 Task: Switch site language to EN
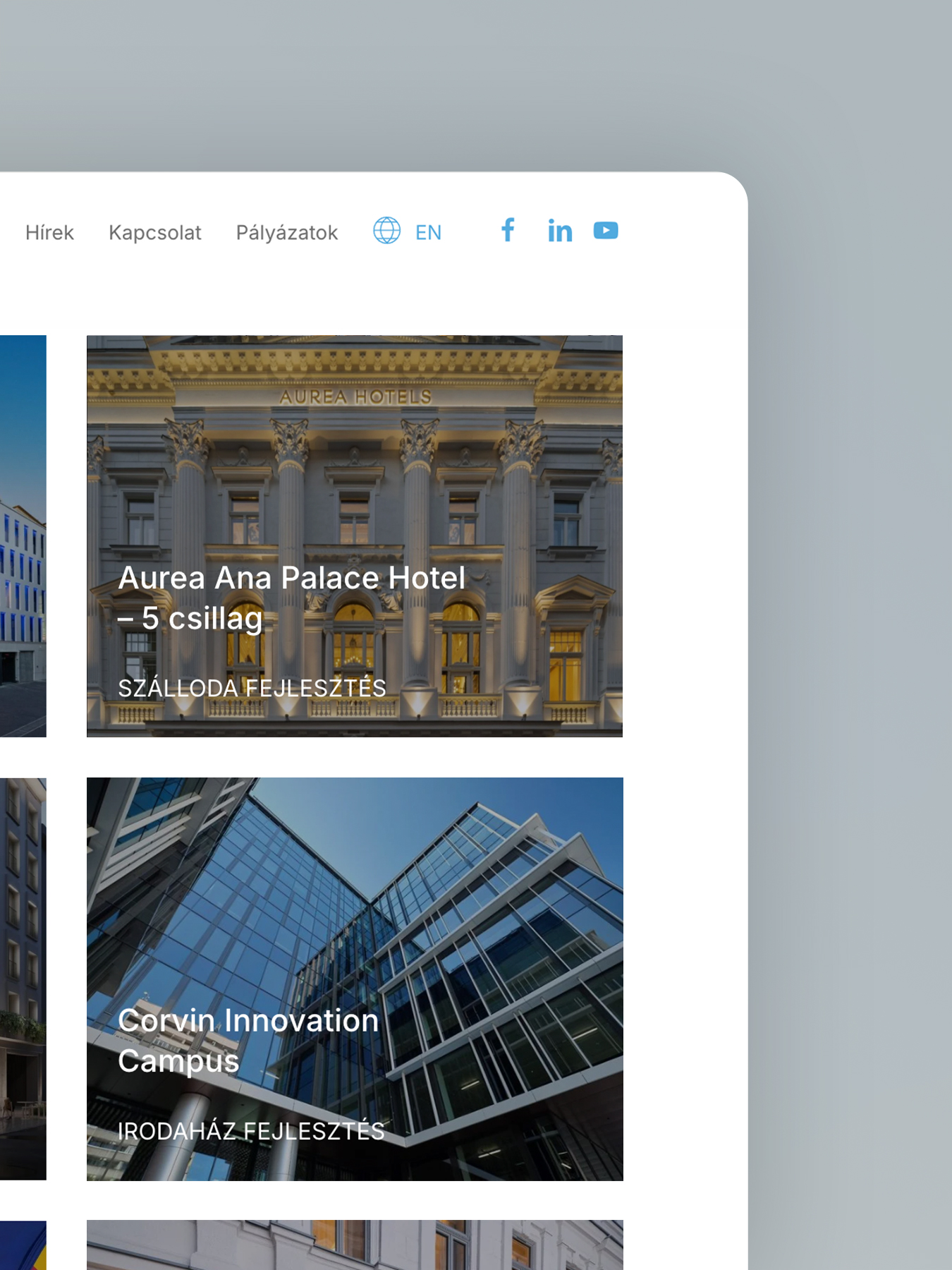coord(428,232)
